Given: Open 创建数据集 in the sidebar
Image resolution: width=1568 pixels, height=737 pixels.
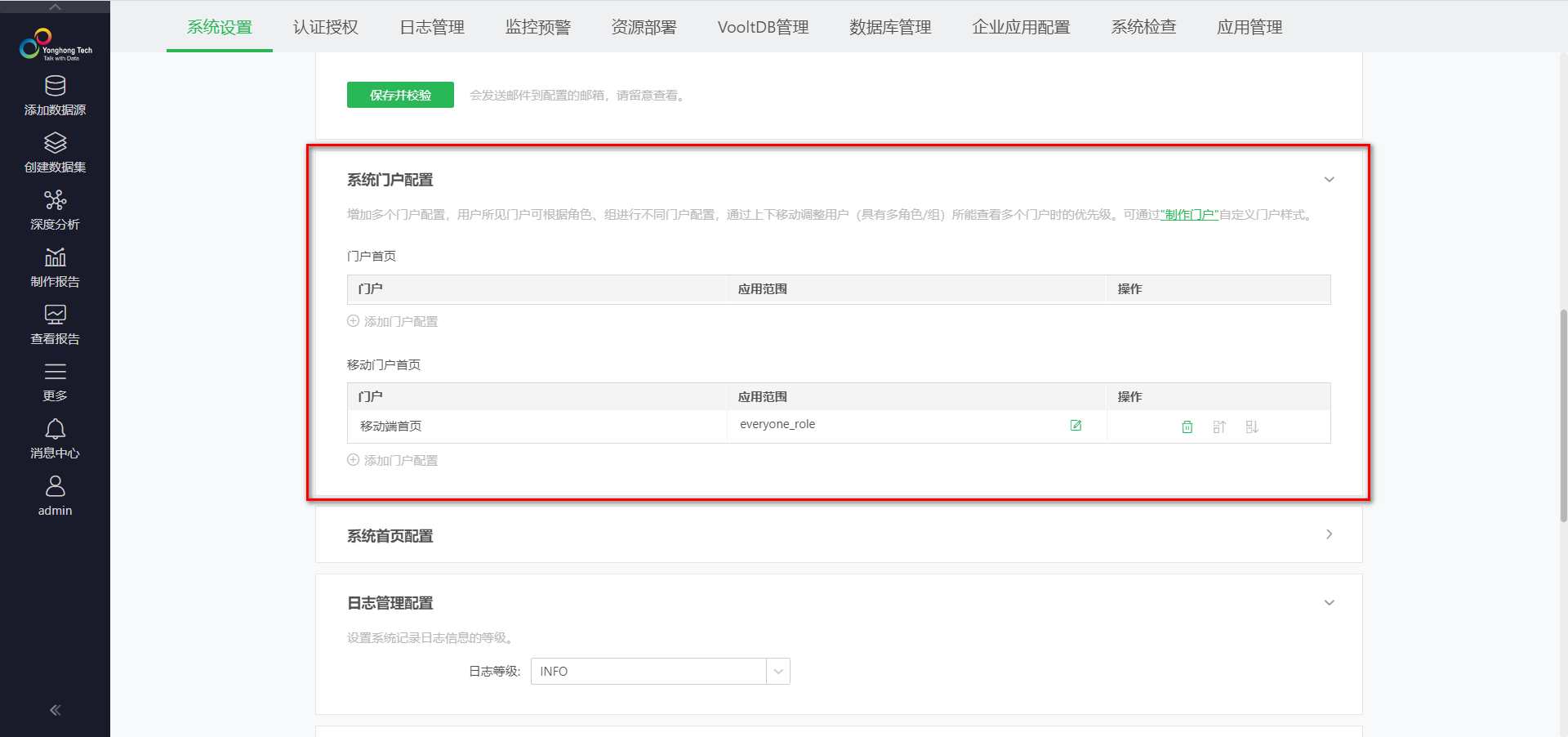Looking at the screenshot, I should click(x=55, y=153).
